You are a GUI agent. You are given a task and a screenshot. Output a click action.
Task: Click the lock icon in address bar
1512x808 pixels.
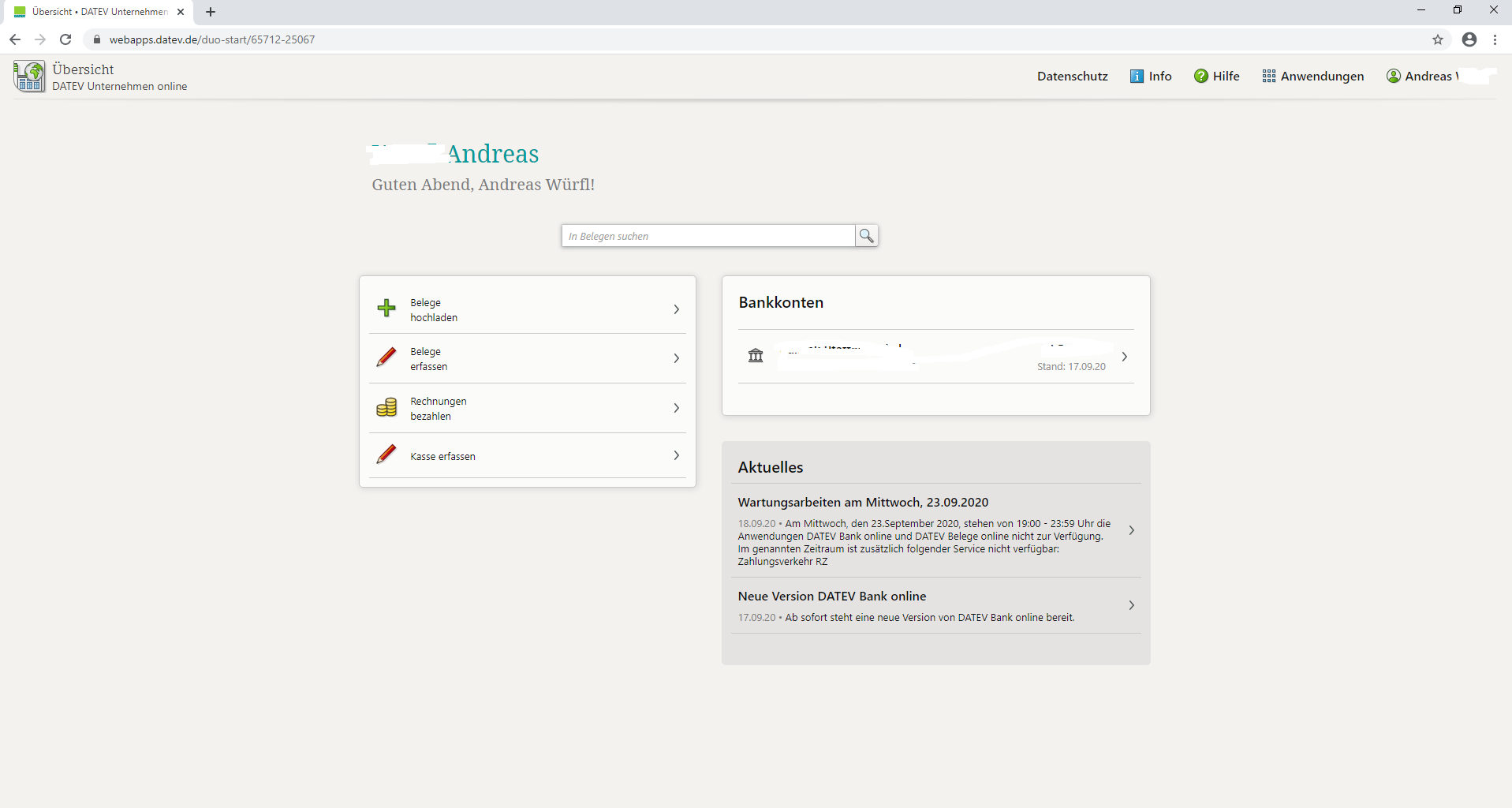coord(97,39)
